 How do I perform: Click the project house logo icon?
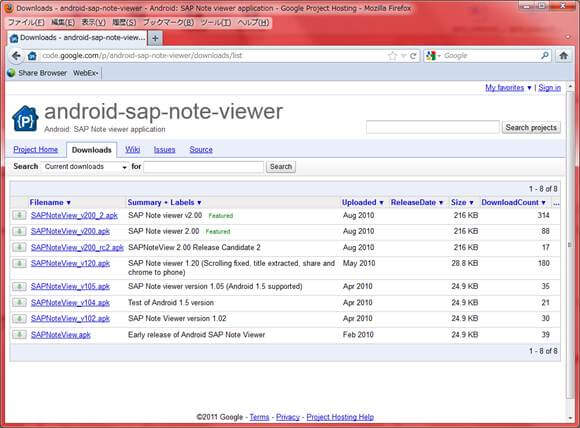(x=25, y=118)
